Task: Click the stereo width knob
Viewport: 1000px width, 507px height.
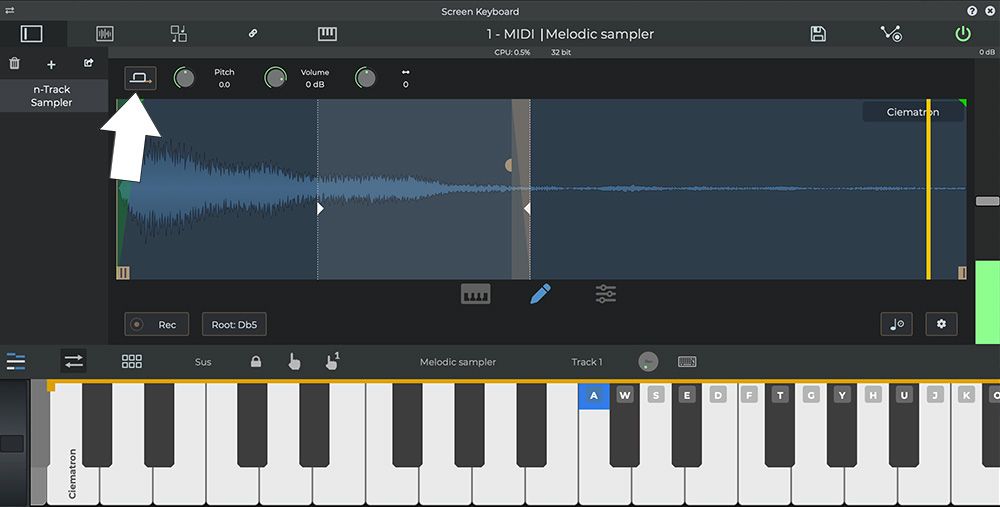Action: click(365, 78)
